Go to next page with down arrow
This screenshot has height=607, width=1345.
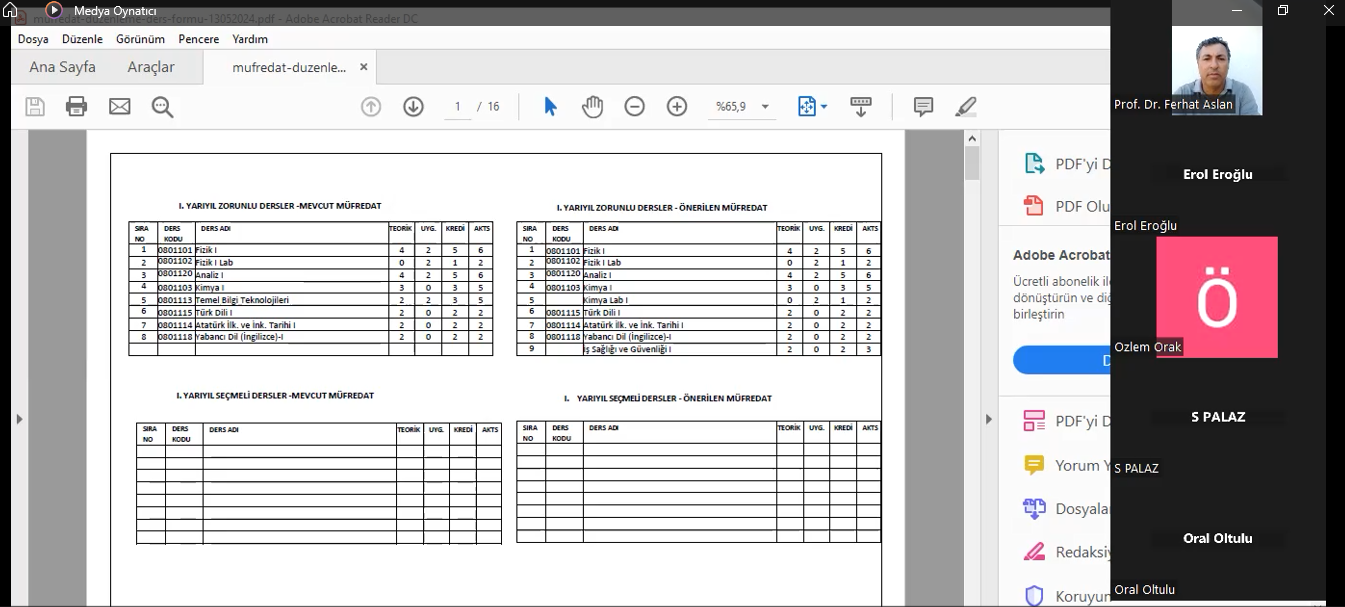click(x=413, y=106)
